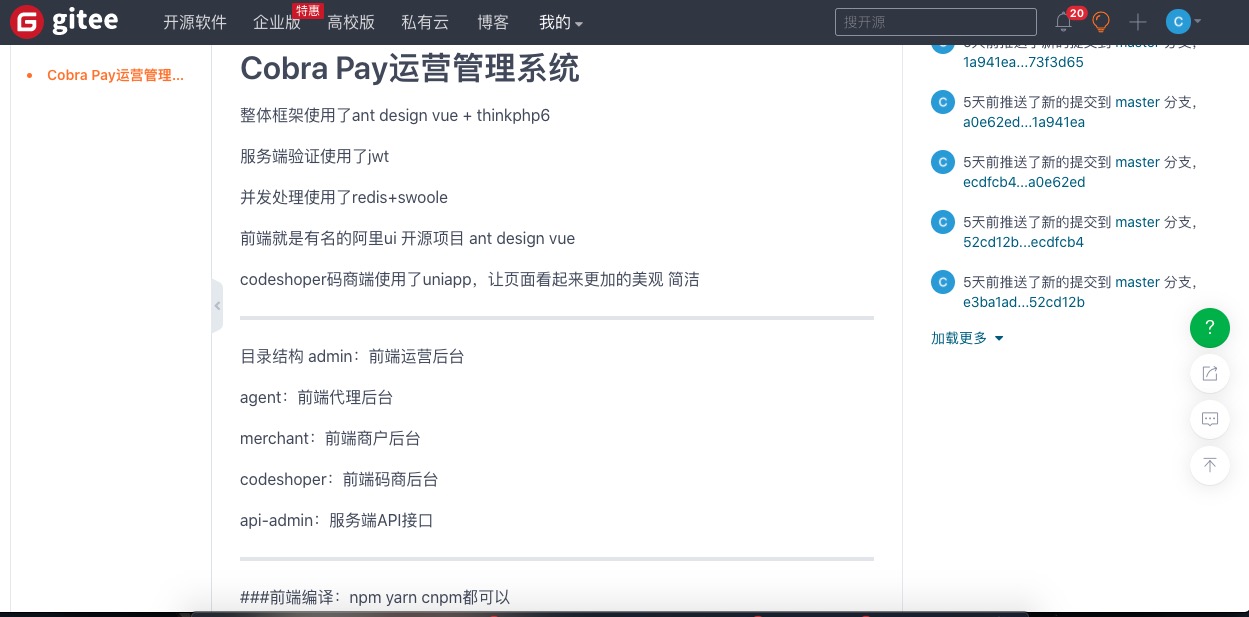Image resolution: width=1249 pixels, height=617 pixels.
Task: Select the 开源软件 menu item
Action: (194, 22)
